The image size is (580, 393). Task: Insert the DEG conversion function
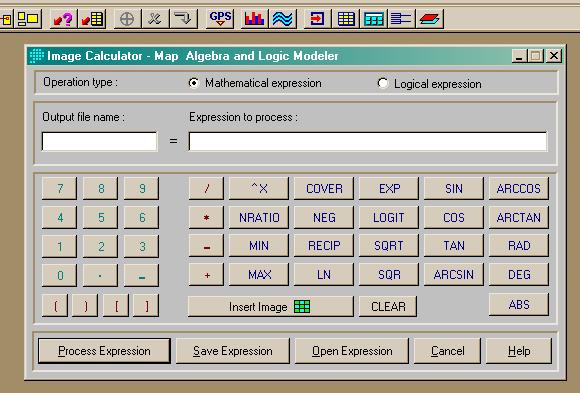(x=519, y=275)
